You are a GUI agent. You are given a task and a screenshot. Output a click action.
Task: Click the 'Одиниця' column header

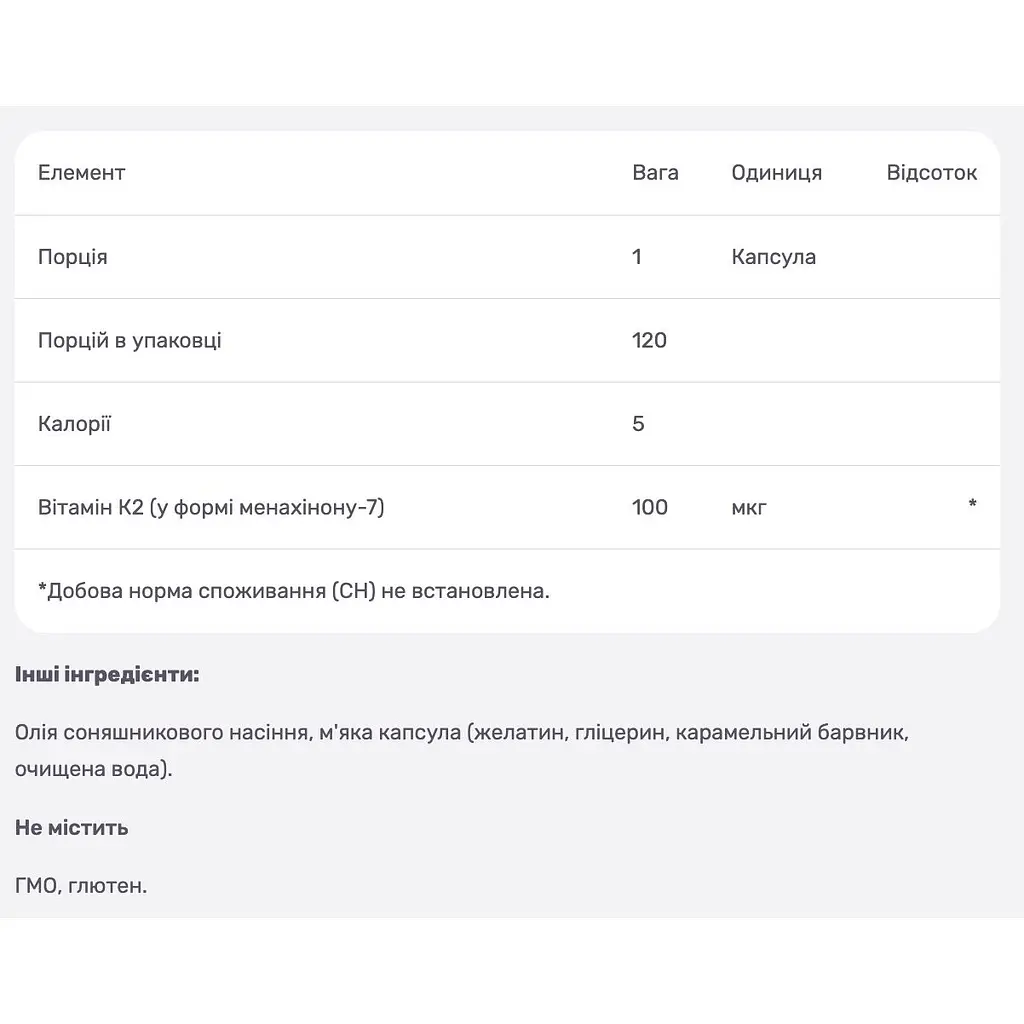pos(776,173)
